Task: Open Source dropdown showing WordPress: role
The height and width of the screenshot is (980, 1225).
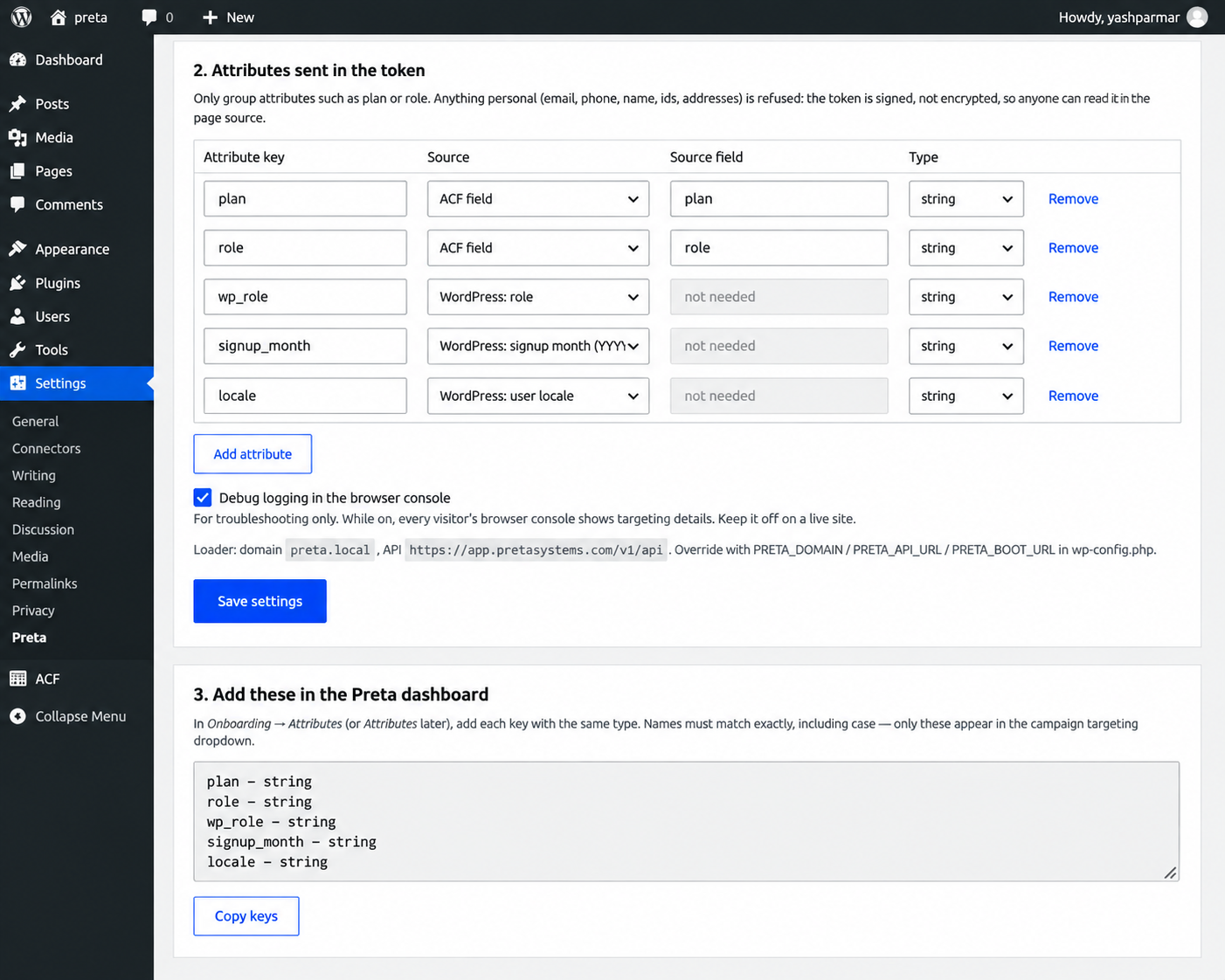Action: 538,297
